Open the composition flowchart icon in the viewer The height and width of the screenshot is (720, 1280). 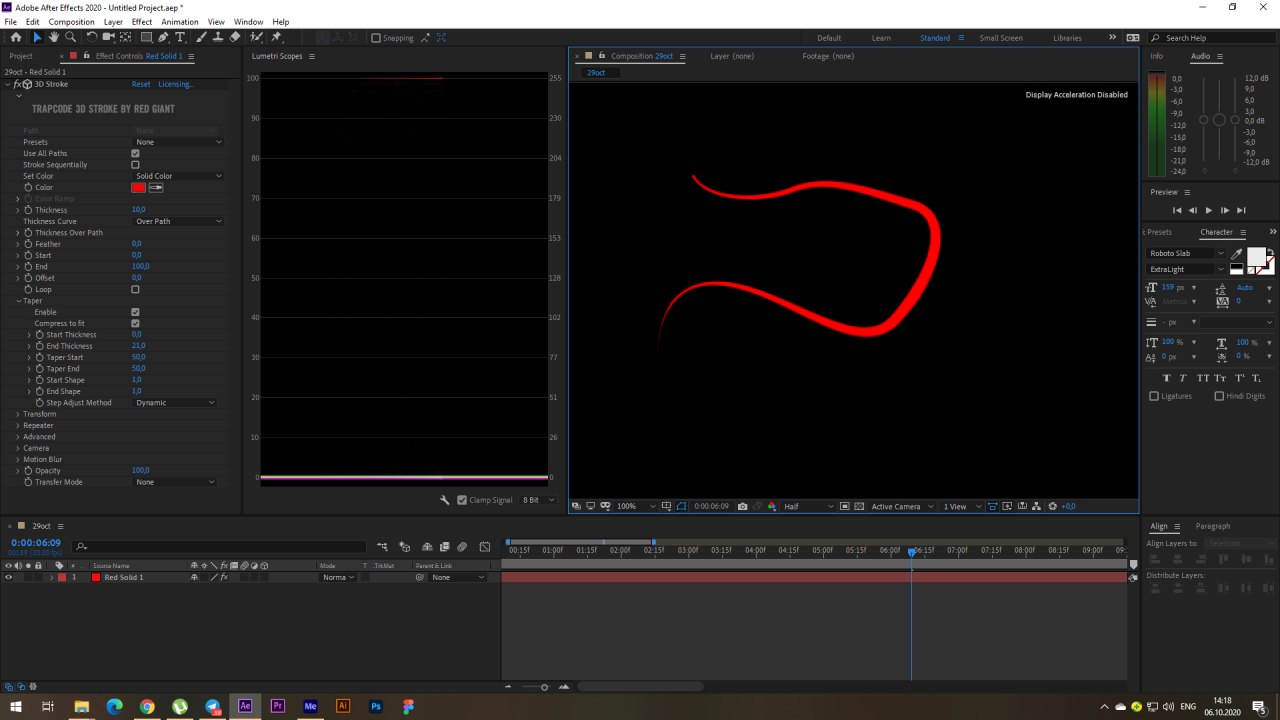click(1037, 506)
